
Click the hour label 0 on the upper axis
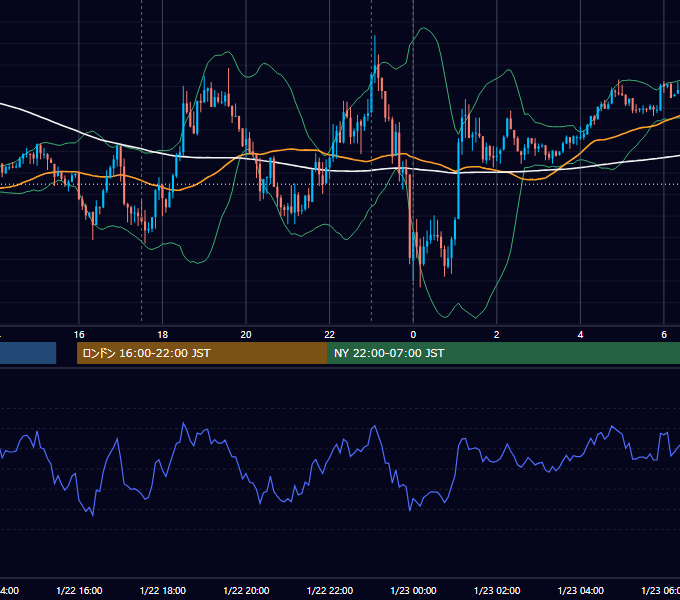[x=413, y=335]
